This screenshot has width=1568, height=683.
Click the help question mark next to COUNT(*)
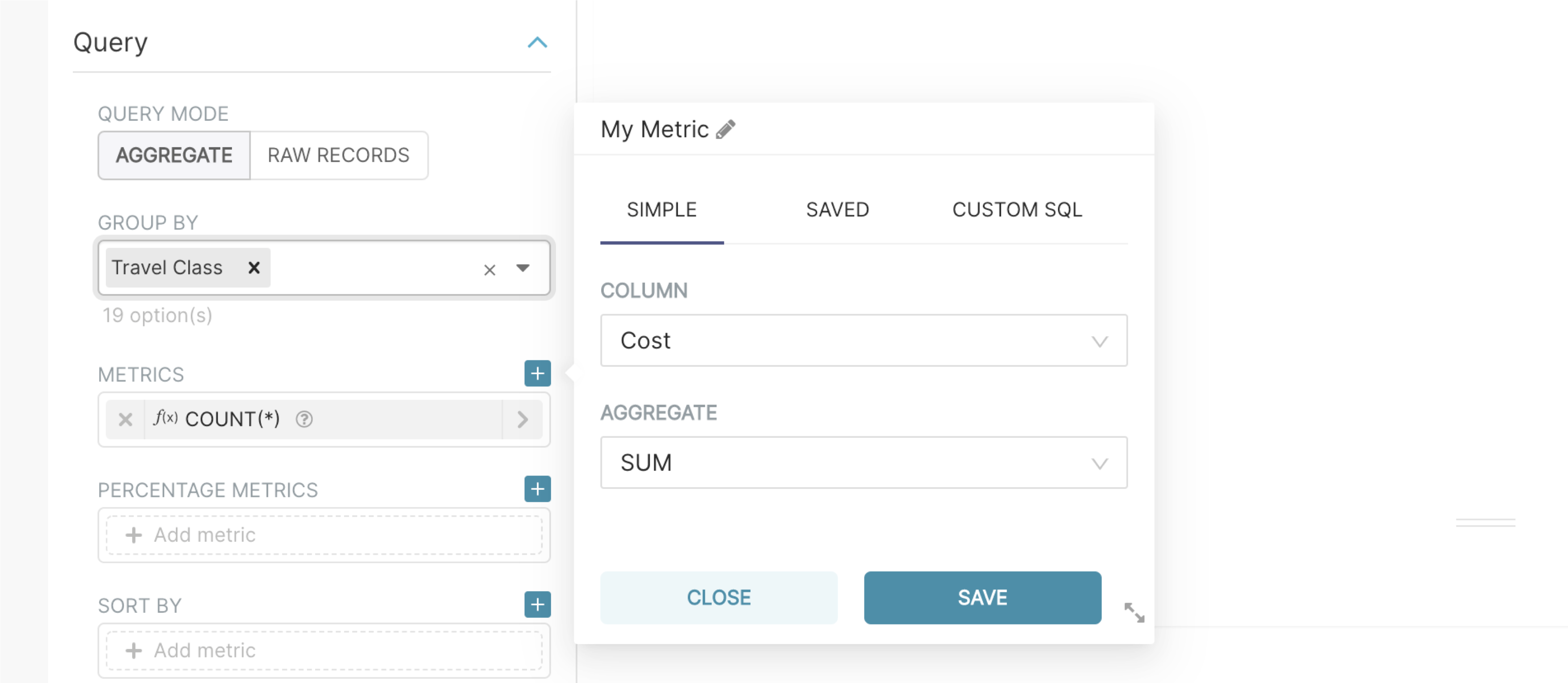304,419
